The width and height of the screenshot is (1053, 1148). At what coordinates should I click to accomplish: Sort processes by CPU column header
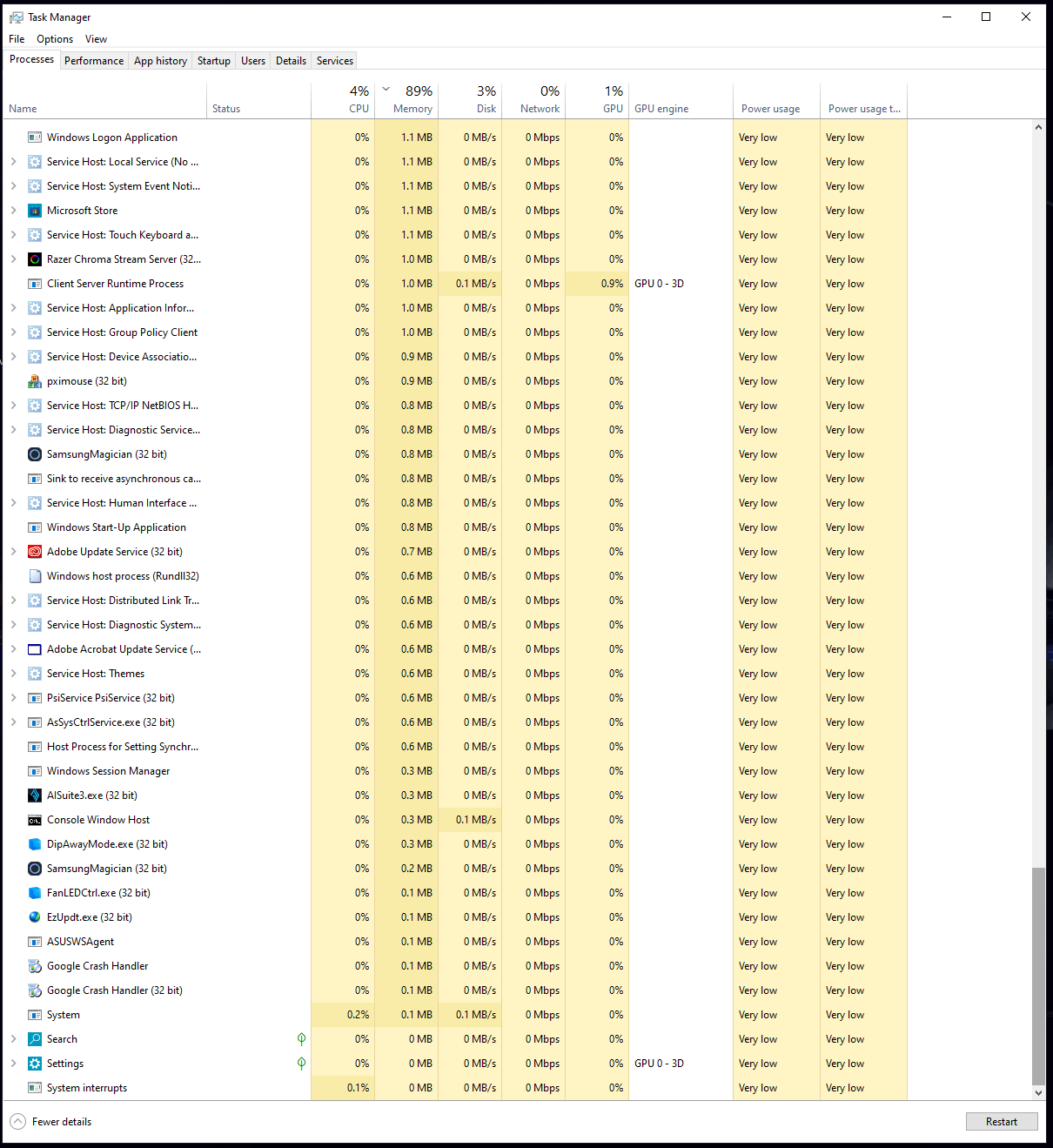coord(343,100)
